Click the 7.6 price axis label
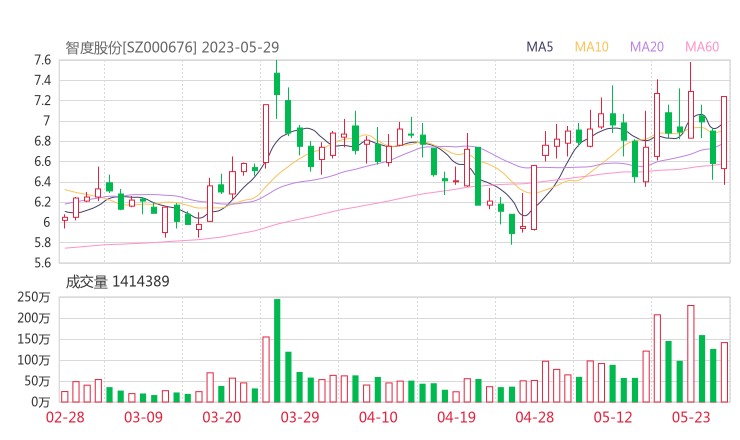The width and height of the screenshot is (740, 440). pyautogui.click(x=42, y=60)
